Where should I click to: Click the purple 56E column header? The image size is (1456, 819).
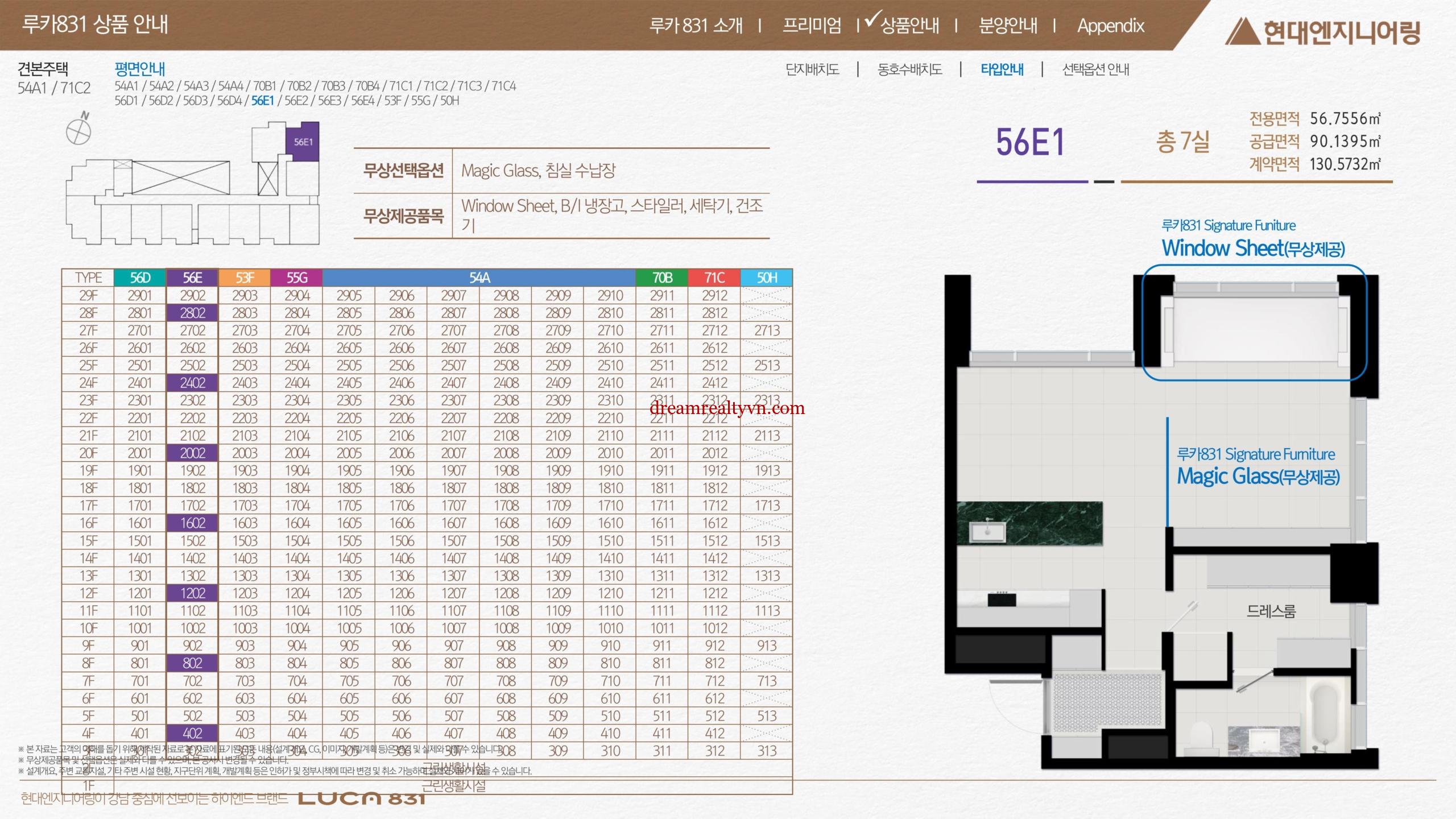(x=192, y=278)
